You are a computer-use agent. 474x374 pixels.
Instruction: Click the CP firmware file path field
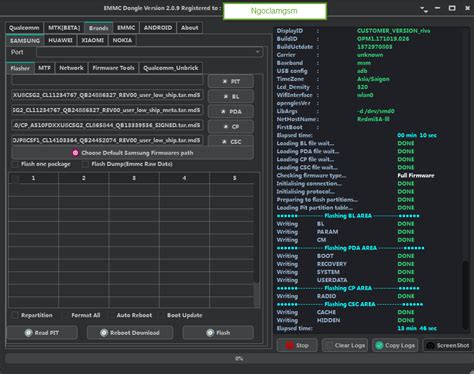tap(107, 125)
